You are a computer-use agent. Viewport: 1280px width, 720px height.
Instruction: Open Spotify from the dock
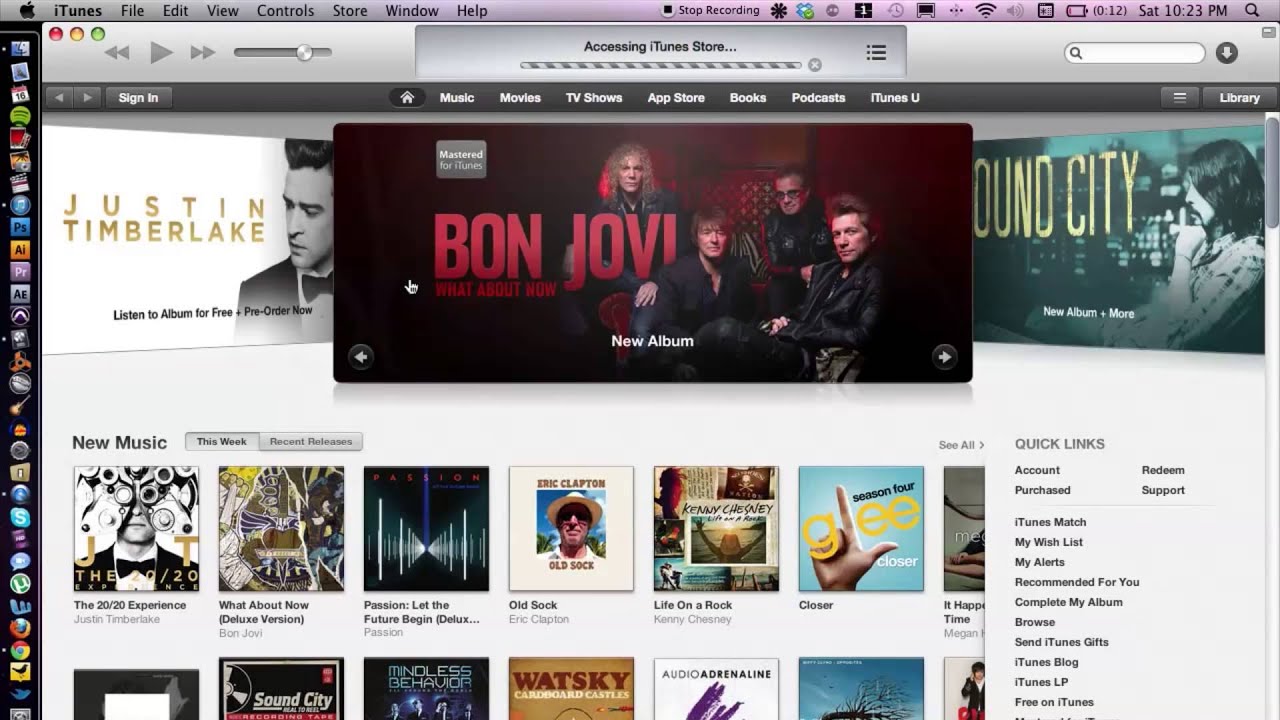[20, 116]
